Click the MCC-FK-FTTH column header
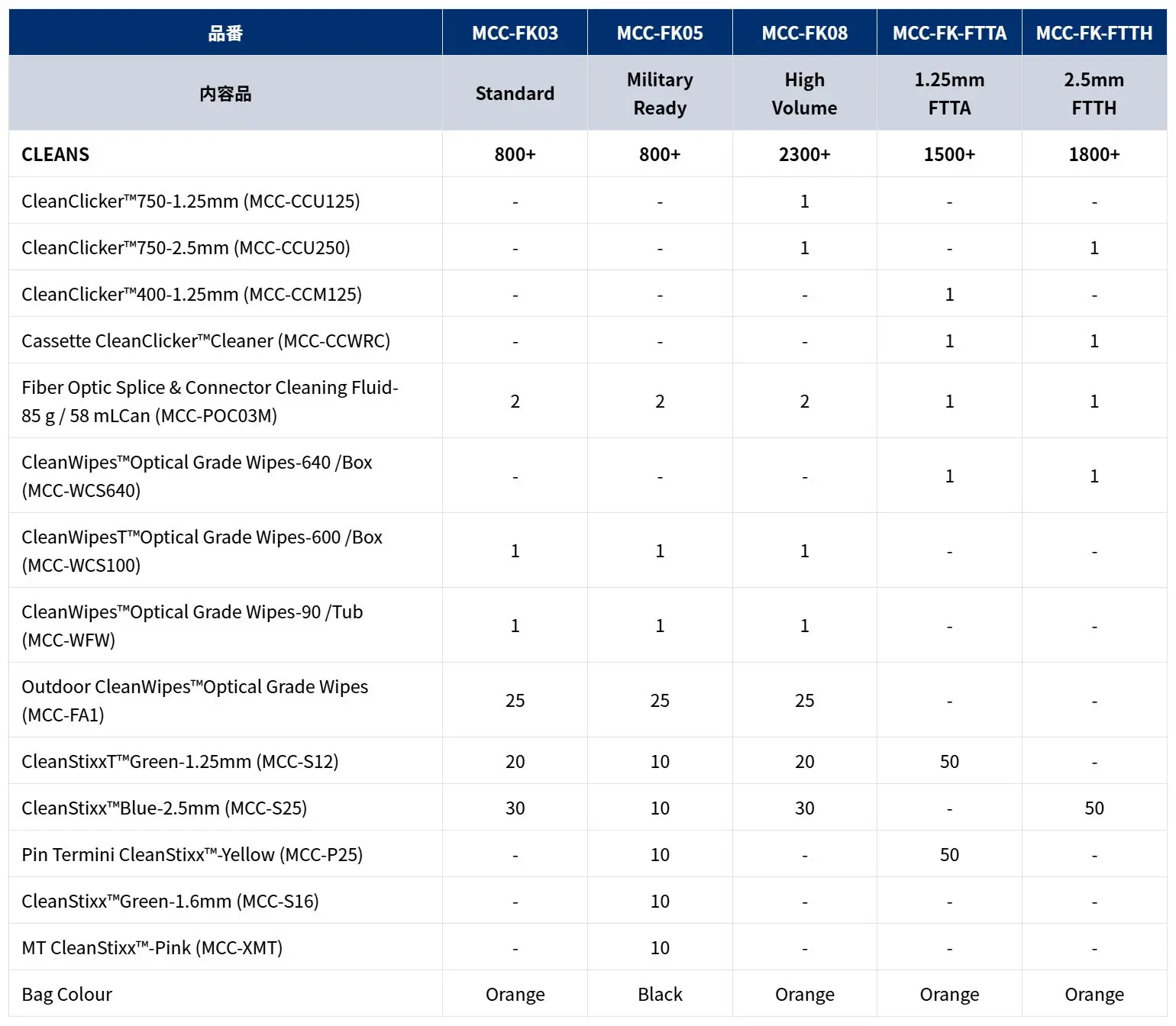 coord(1094,33)
